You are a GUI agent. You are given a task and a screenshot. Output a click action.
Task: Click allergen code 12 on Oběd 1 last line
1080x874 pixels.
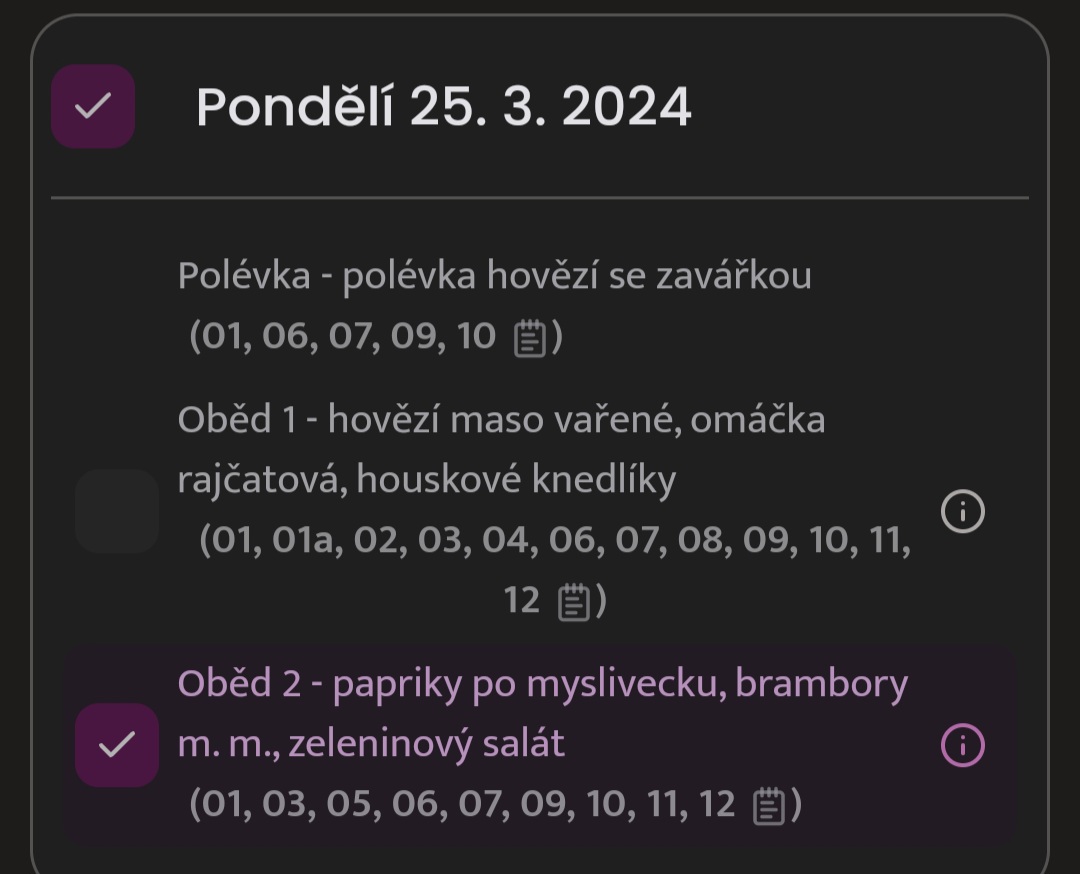(x=521, y=601)
